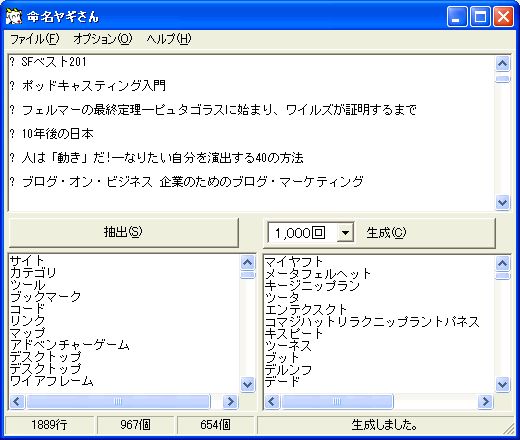
Task: Select サイト in the left list
Action: click(x=27, y=261)
